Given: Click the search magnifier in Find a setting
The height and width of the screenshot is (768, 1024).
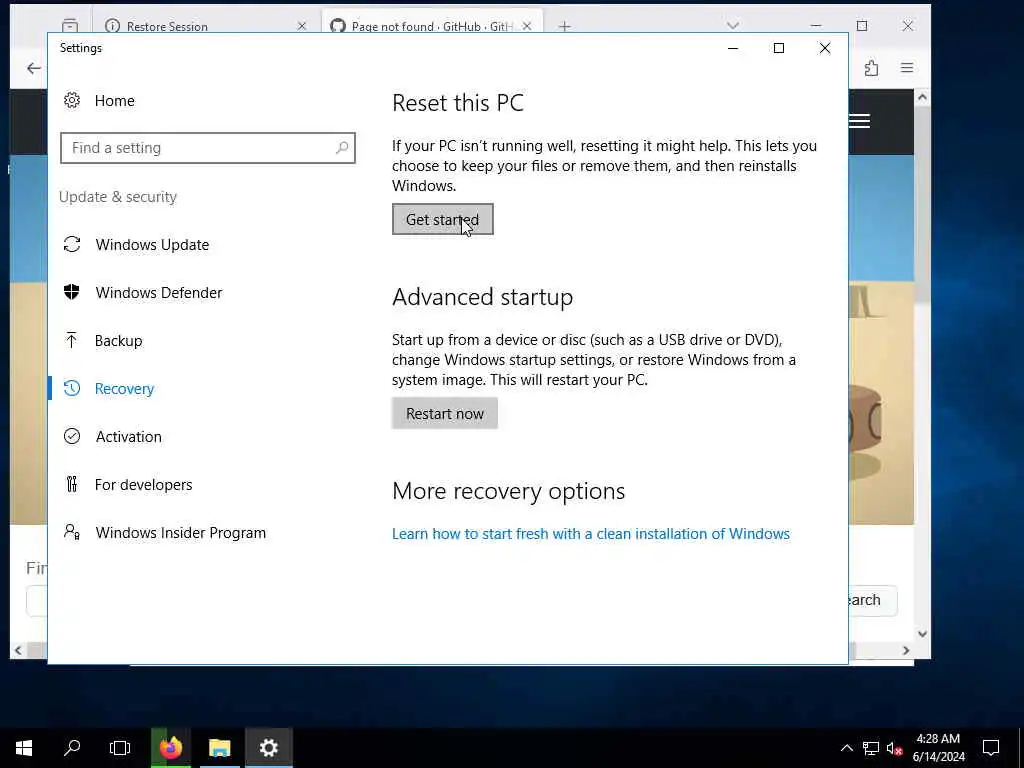Looking at the screenshot, I should point(342,148).
